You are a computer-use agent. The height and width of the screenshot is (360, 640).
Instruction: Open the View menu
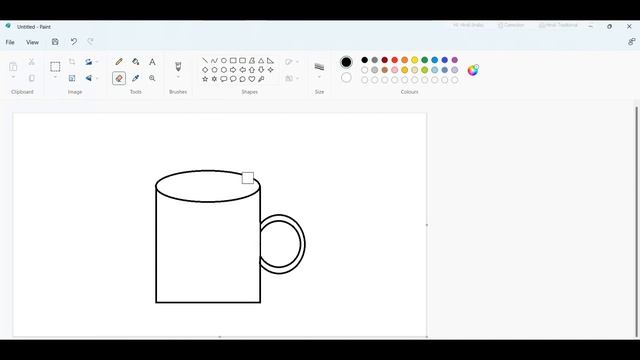point(32,42)
